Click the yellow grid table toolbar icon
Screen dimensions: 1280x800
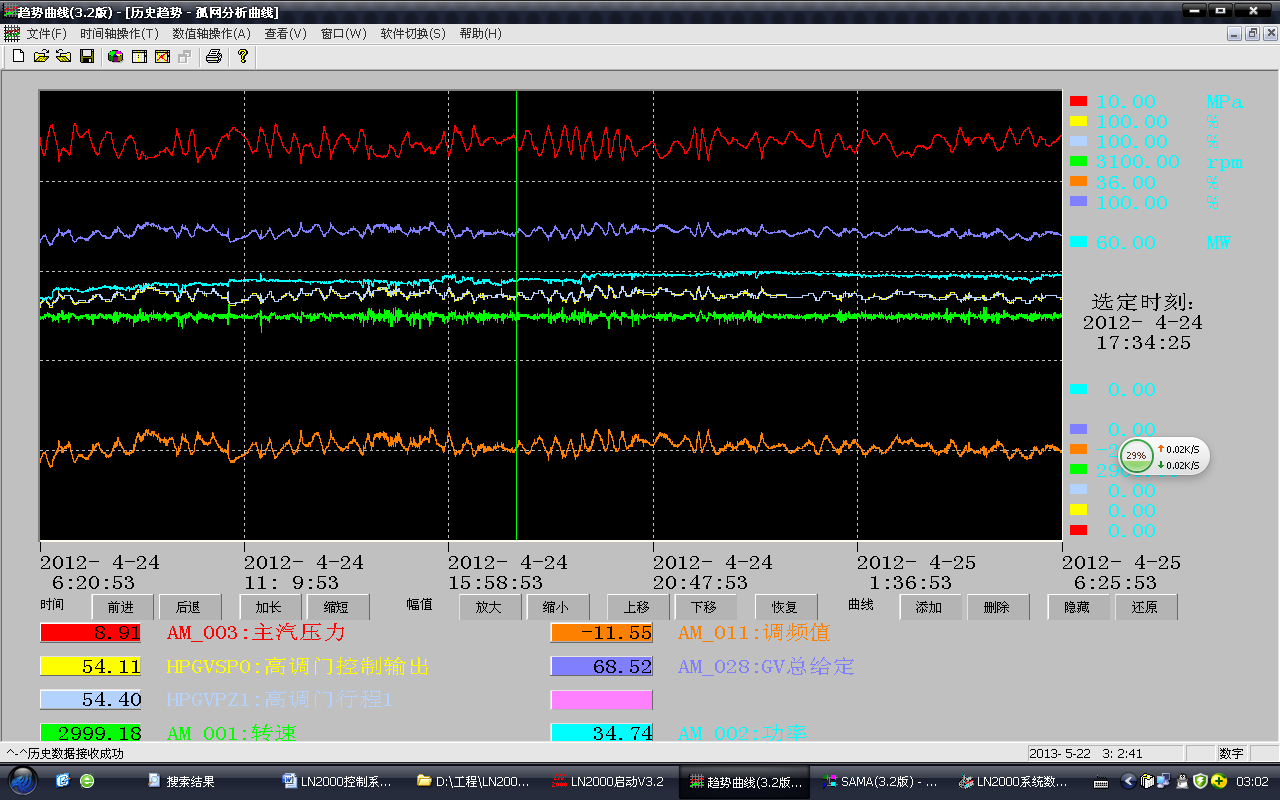pyautogui.click(x=139, y=56)
